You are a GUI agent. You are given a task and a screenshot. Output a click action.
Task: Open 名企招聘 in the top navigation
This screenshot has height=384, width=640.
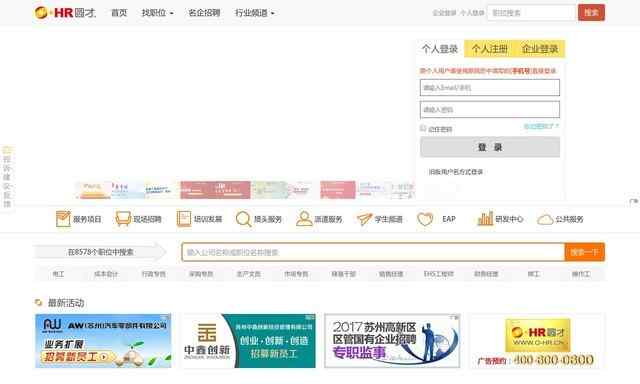pyautogui.click(x=204, y=13)
